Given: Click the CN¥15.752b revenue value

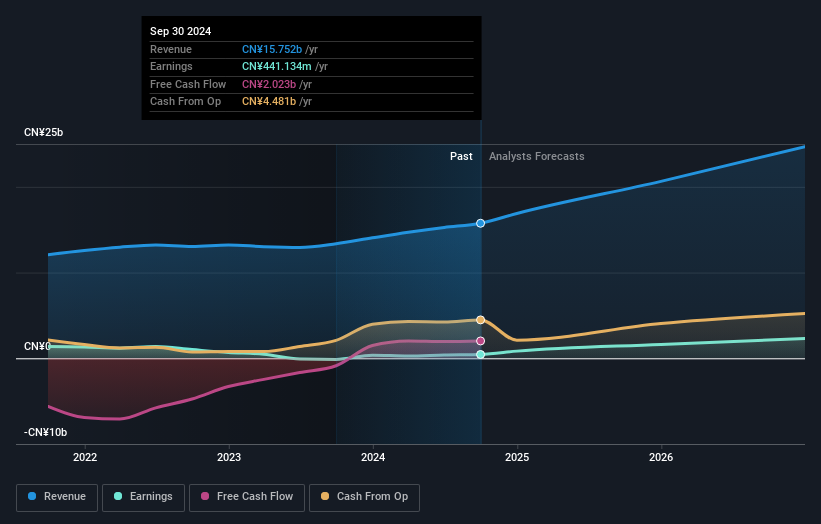Looking at the screenshot, I should pos(272,49).
